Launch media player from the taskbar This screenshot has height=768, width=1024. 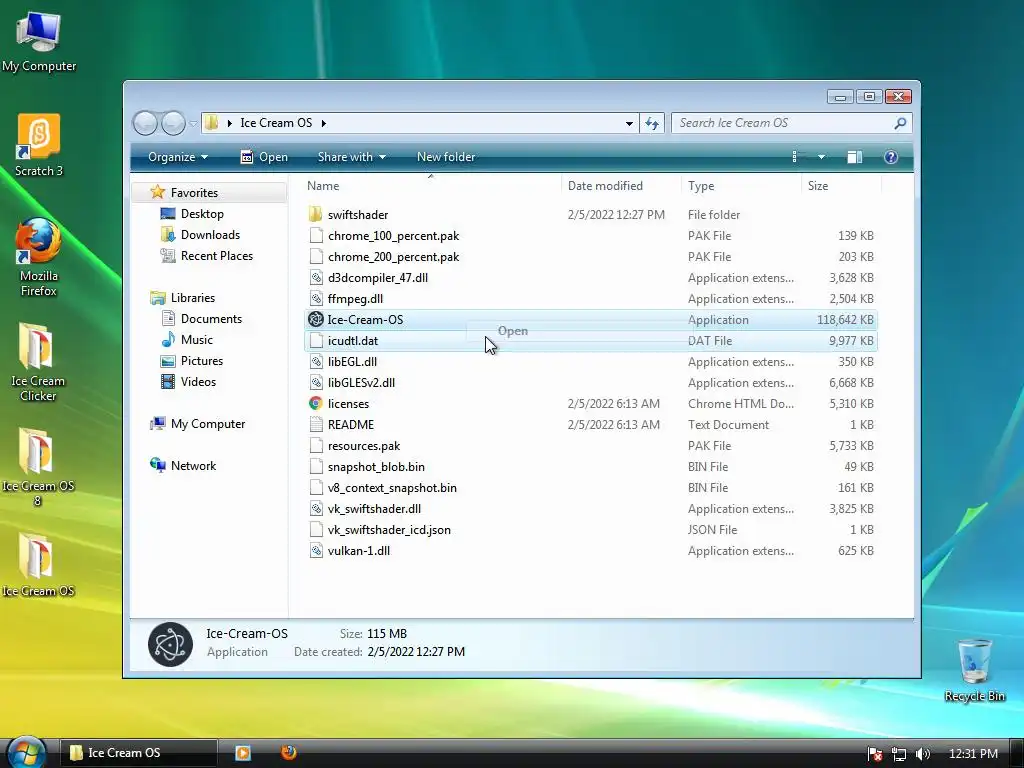[243, 753]
